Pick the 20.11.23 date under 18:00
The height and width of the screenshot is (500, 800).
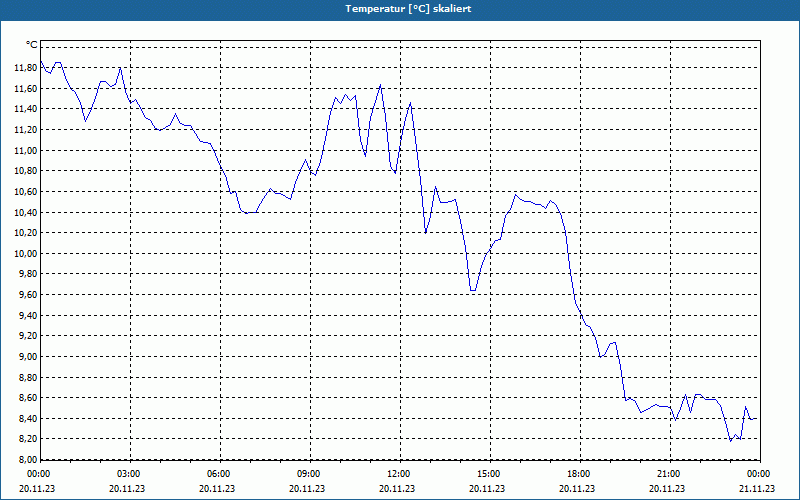pos(577,488)
